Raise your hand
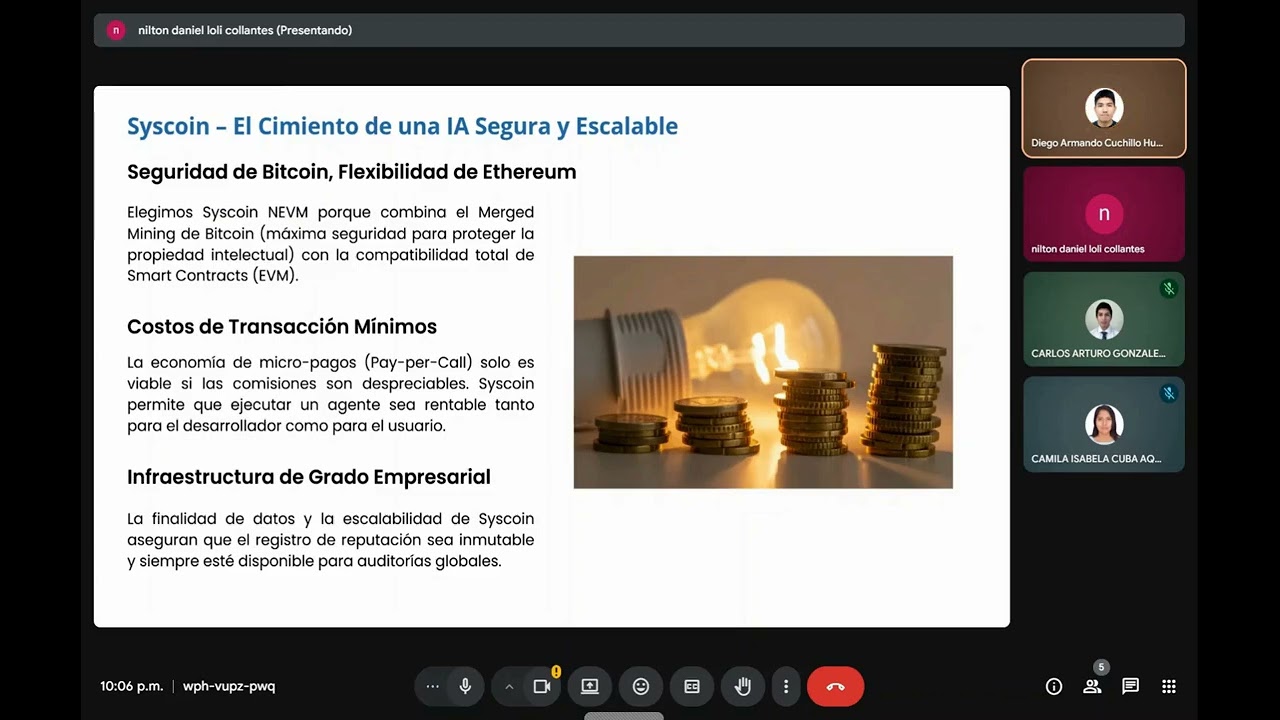1280x720 pixels. click(x=743, y=687)
